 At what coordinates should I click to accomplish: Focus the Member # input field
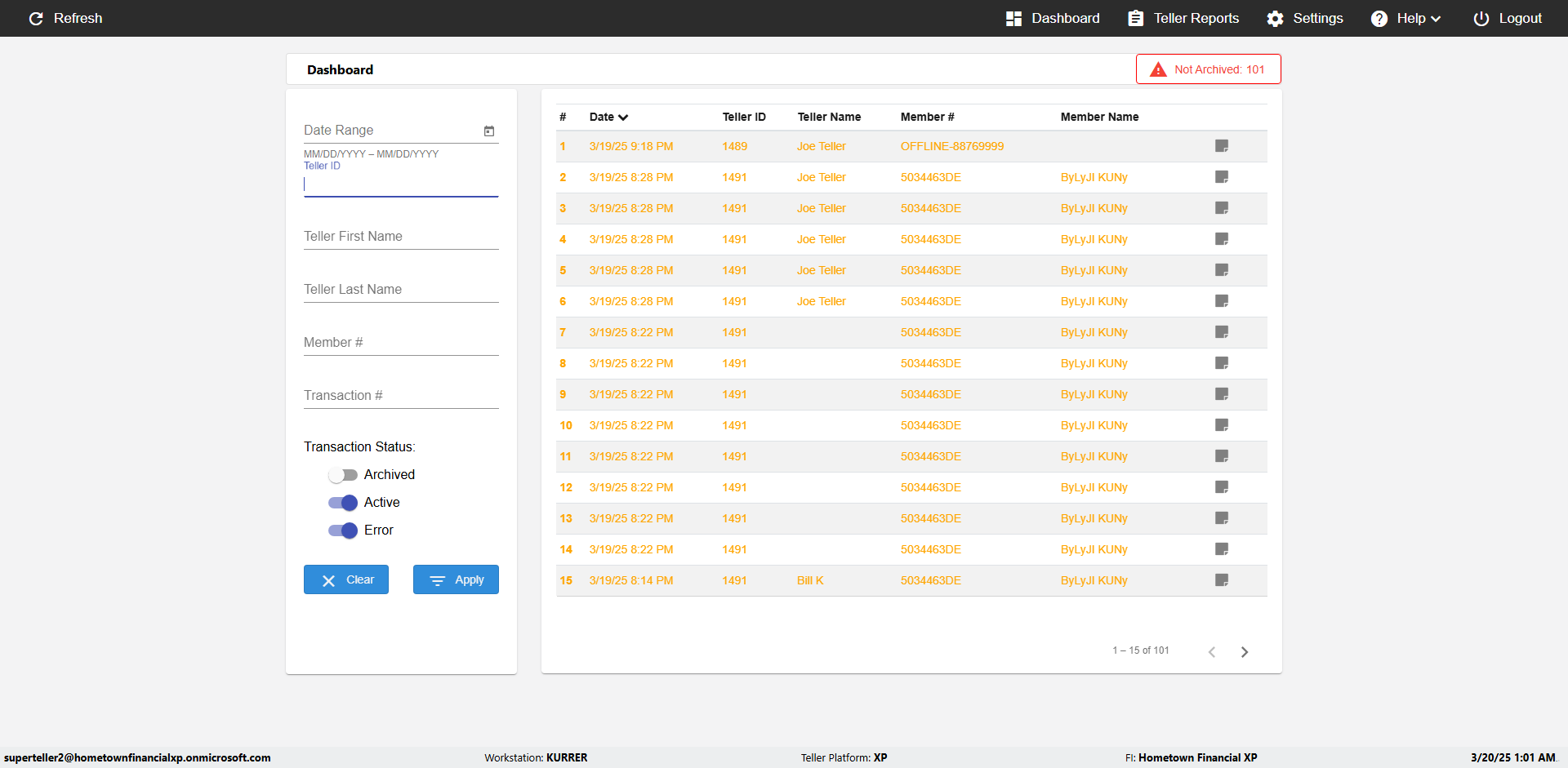[401, 343]
